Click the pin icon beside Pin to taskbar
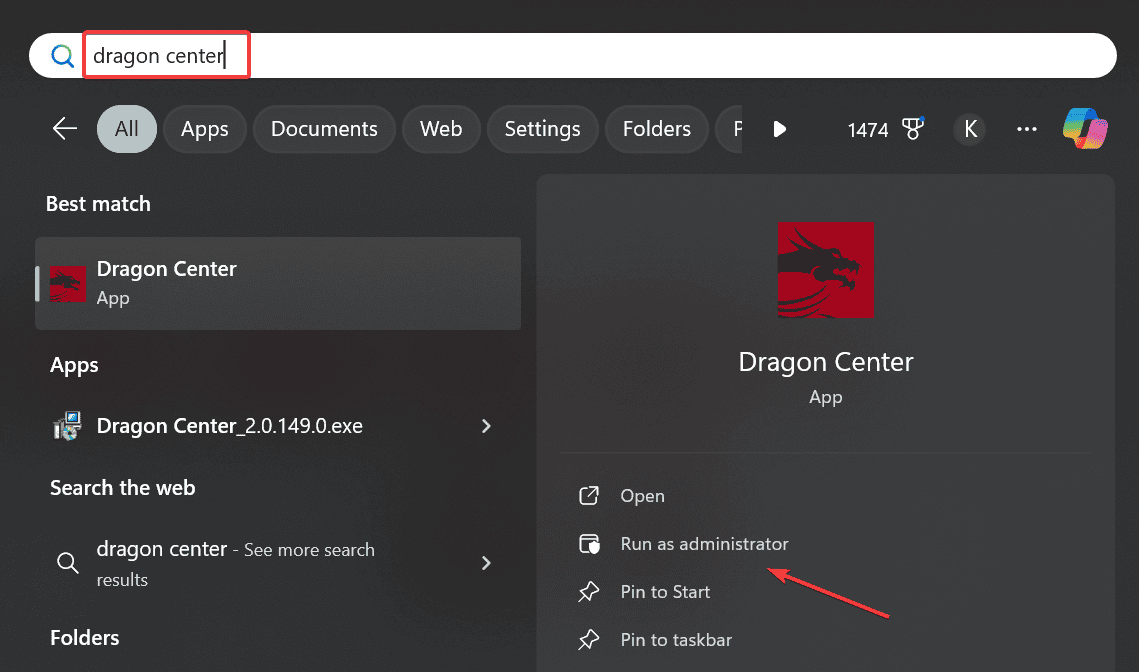The width and height of the screenshot is (1139, 672). [x=588, y=640]
